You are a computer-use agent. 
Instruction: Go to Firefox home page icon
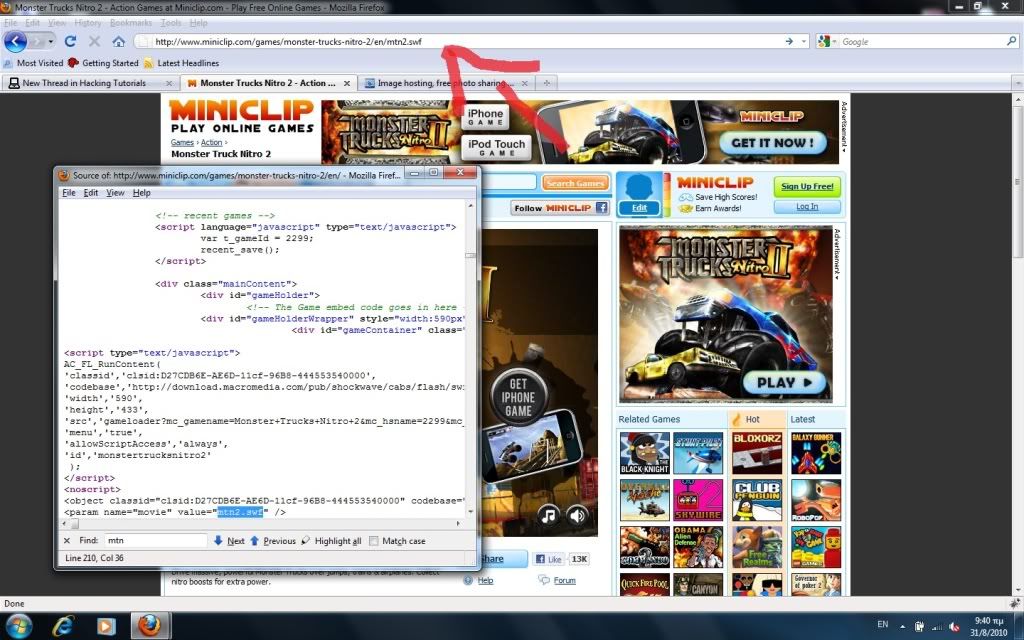tap(118, 41)
